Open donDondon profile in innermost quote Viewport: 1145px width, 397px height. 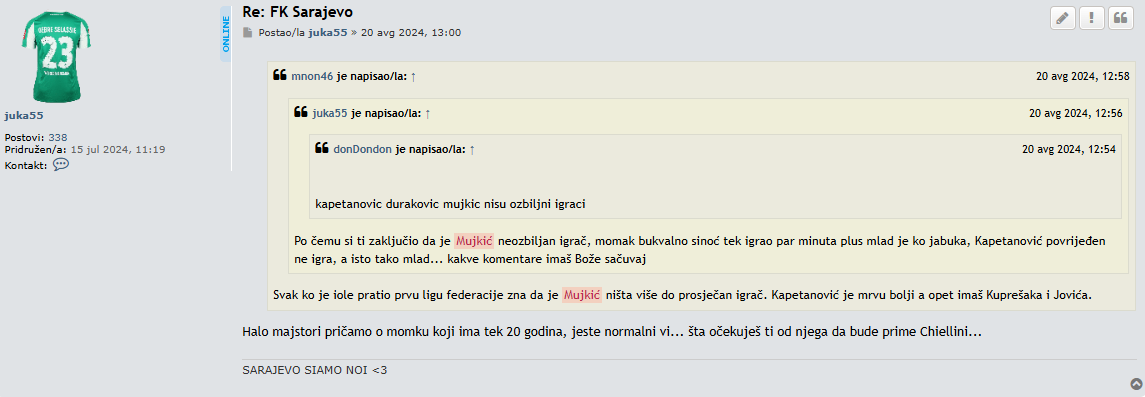click(x=363, y=149)
